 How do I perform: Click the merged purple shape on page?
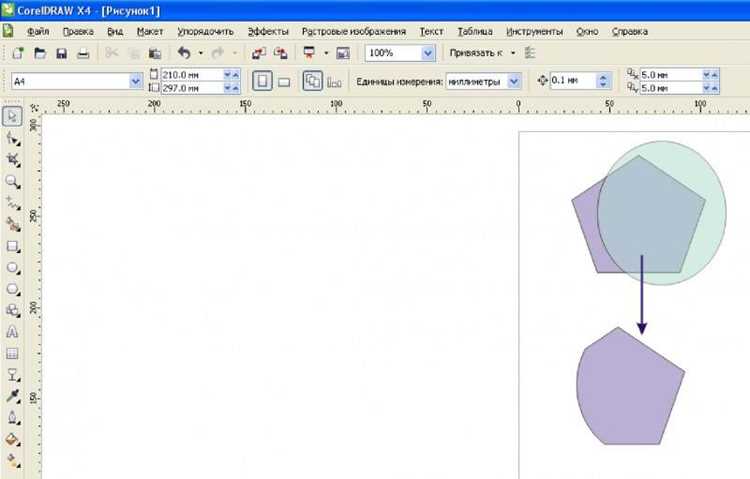pos(630,387)
